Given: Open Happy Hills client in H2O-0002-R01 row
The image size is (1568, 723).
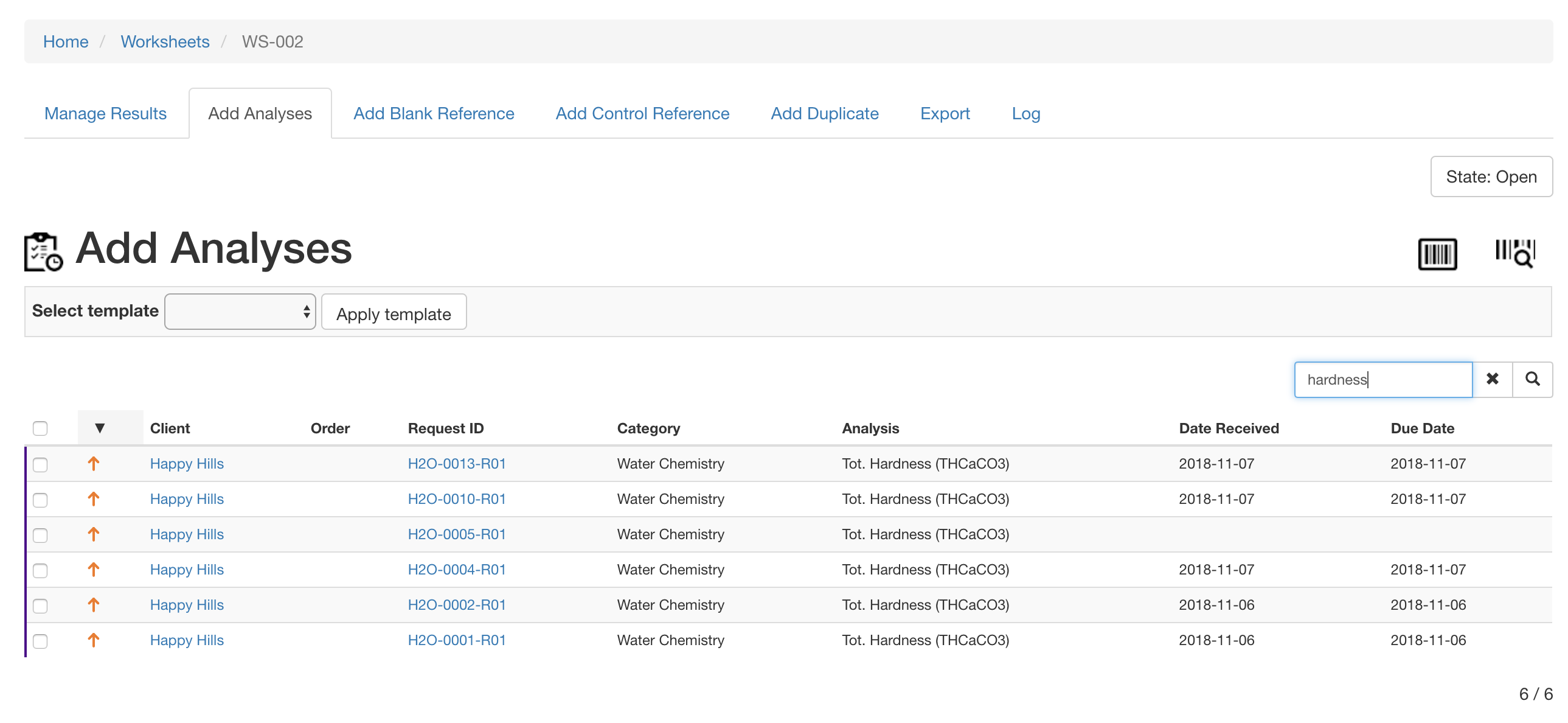Looking at the screenshot, I should coord(187,605).
